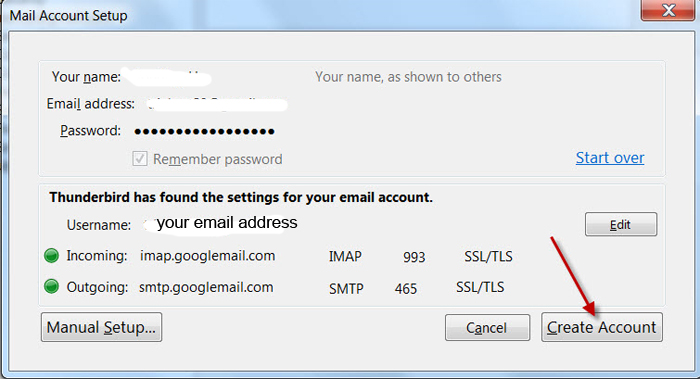Click the Email address input field

(x=217, y=104)
